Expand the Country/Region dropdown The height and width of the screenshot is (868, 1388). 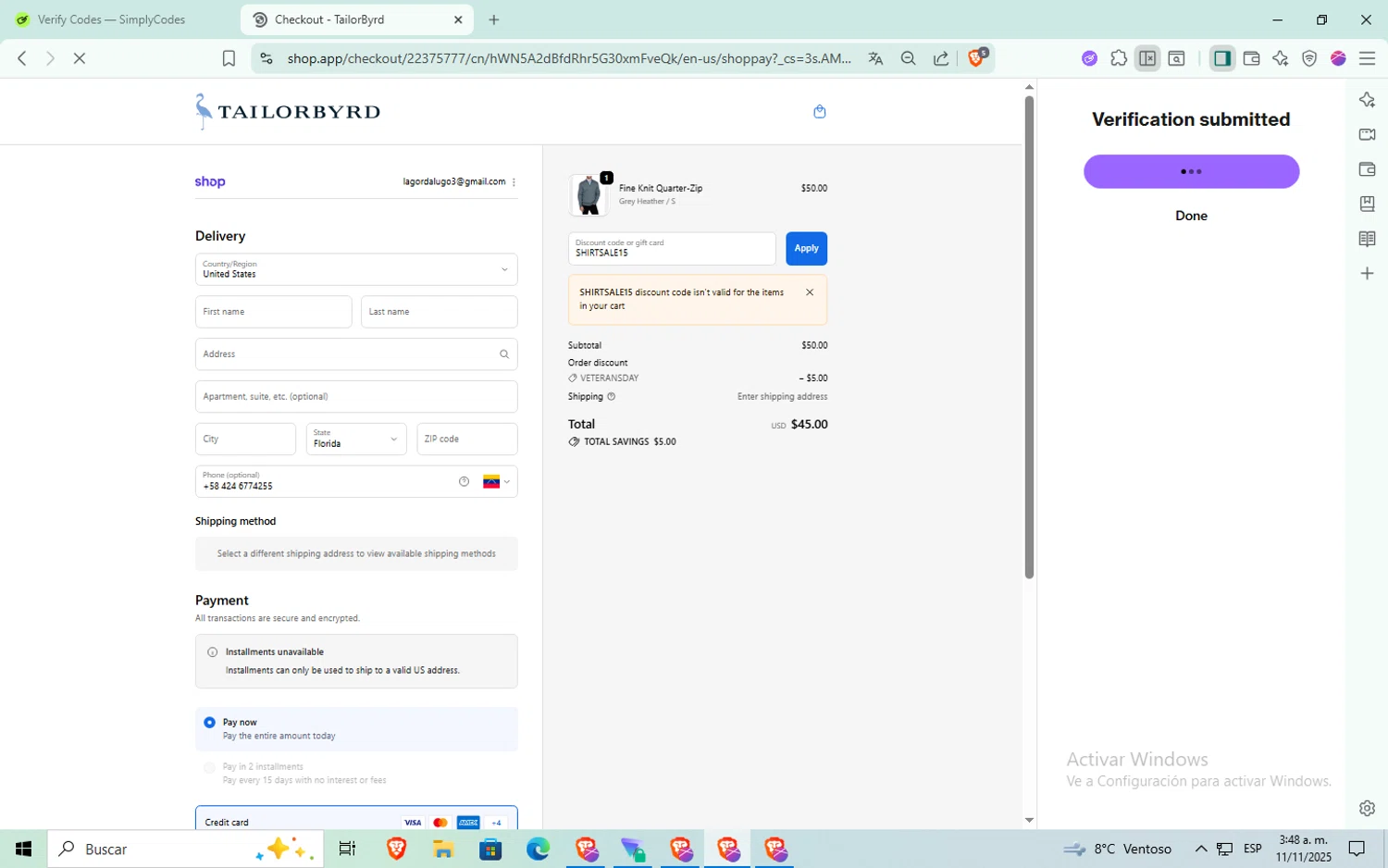pyautogui.click(x=356, y=269)
